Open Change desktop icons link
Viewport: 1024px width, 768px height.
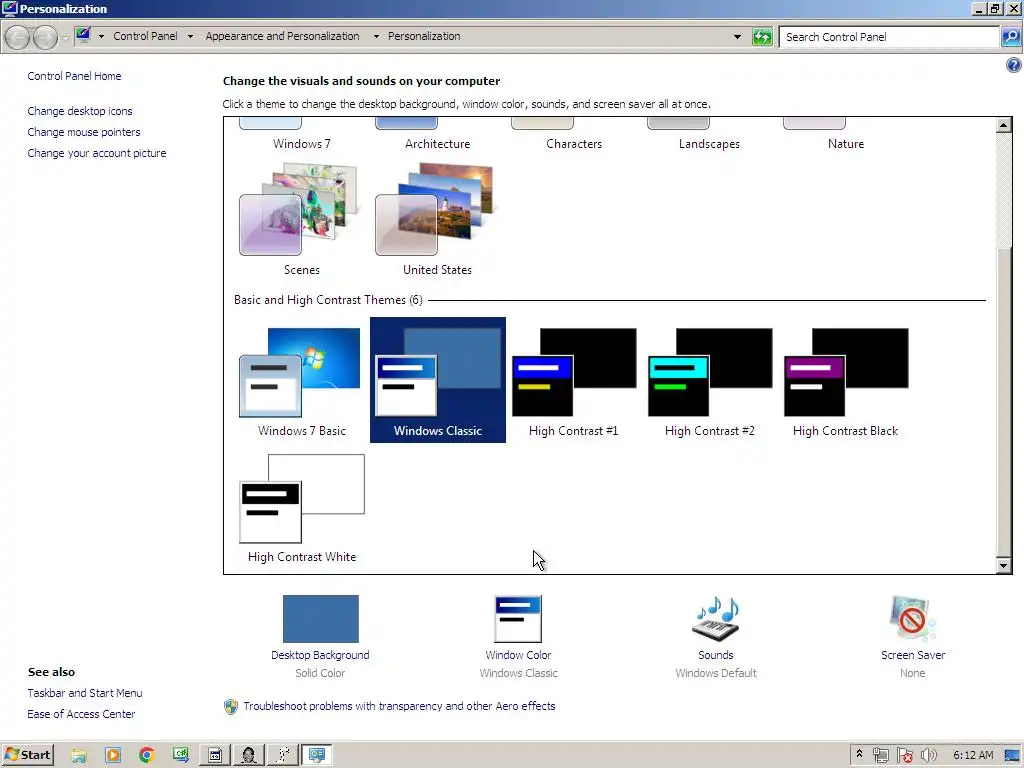[x=80, y=111]
